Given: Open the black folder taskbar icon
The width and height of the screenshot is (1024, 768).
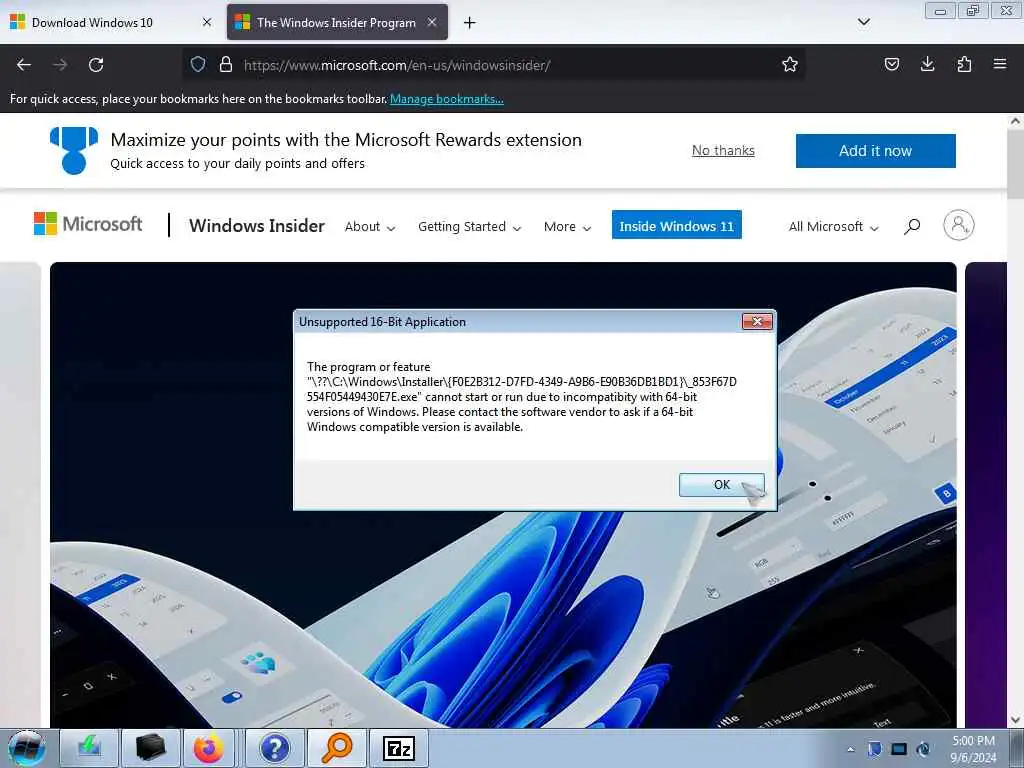Looking at the screenshot, I should [x=150, y=748].
